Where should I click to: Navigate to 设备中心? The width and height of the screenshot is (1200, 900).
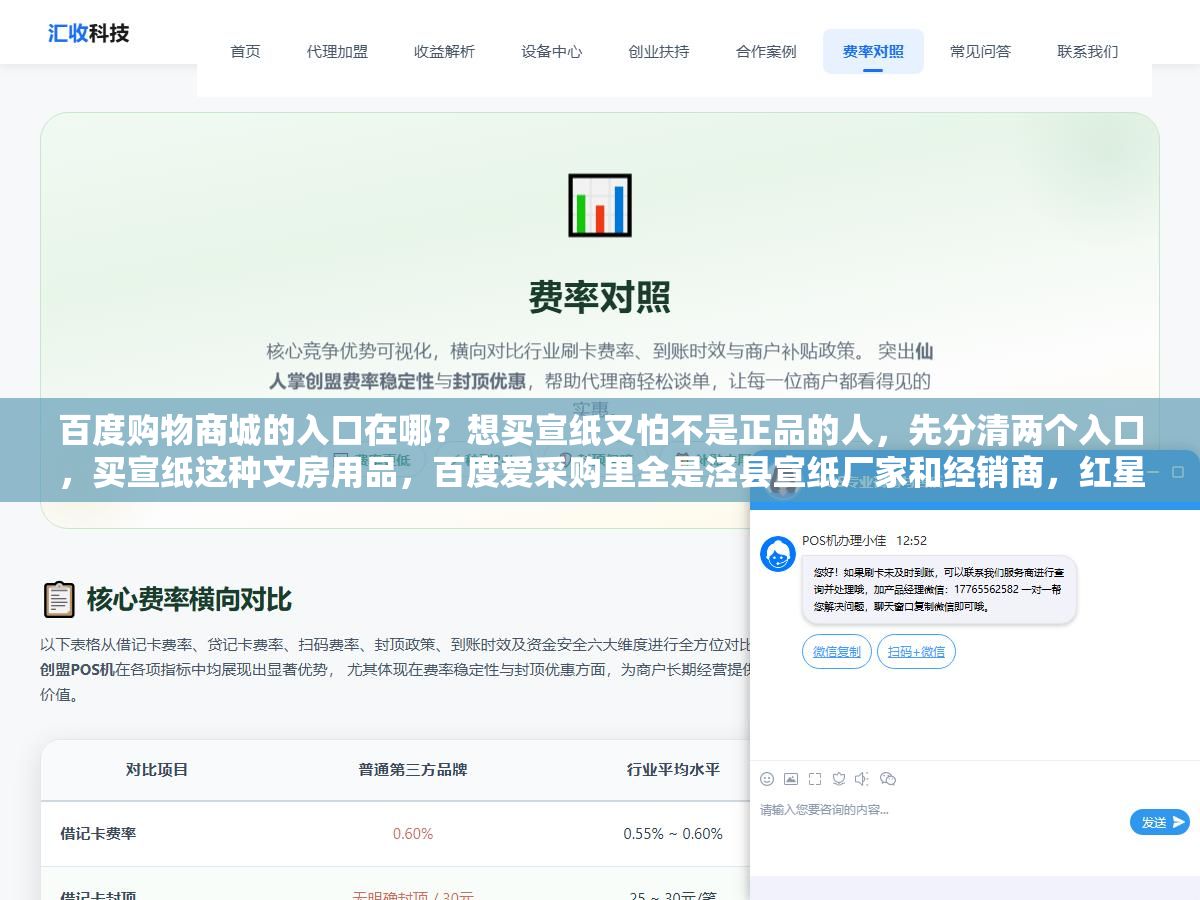[551, 51]
